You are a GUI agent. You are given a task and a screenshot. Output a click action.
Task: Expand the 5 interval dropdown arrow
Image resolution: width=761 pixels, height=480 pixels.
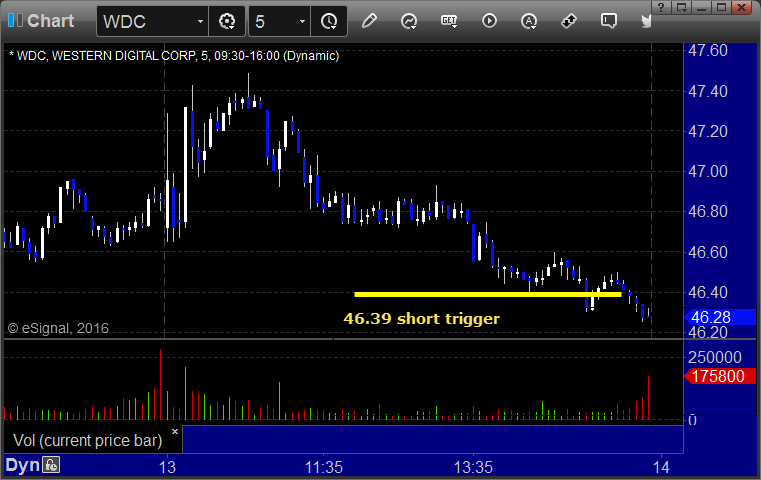[302, 21]
